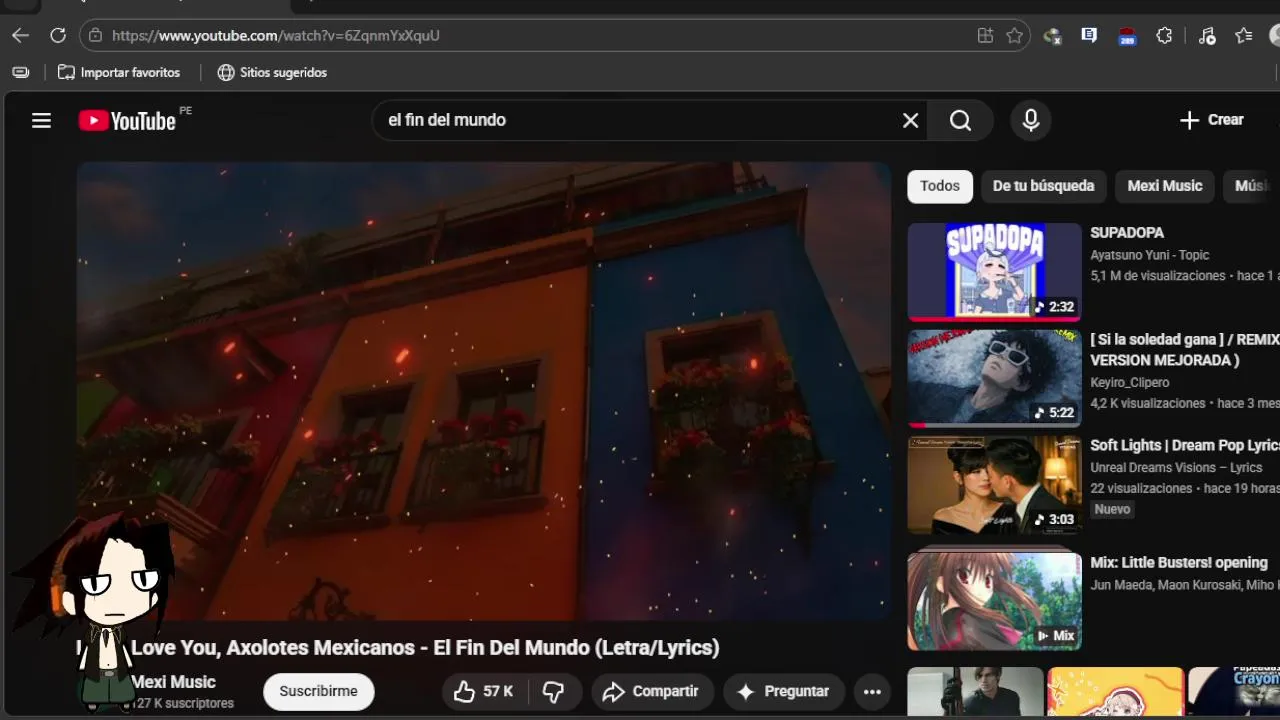Screen dimensions: 1280x720
Task: Open the SUPADOPA video thumbnail
Action: [x=994, y=272]
